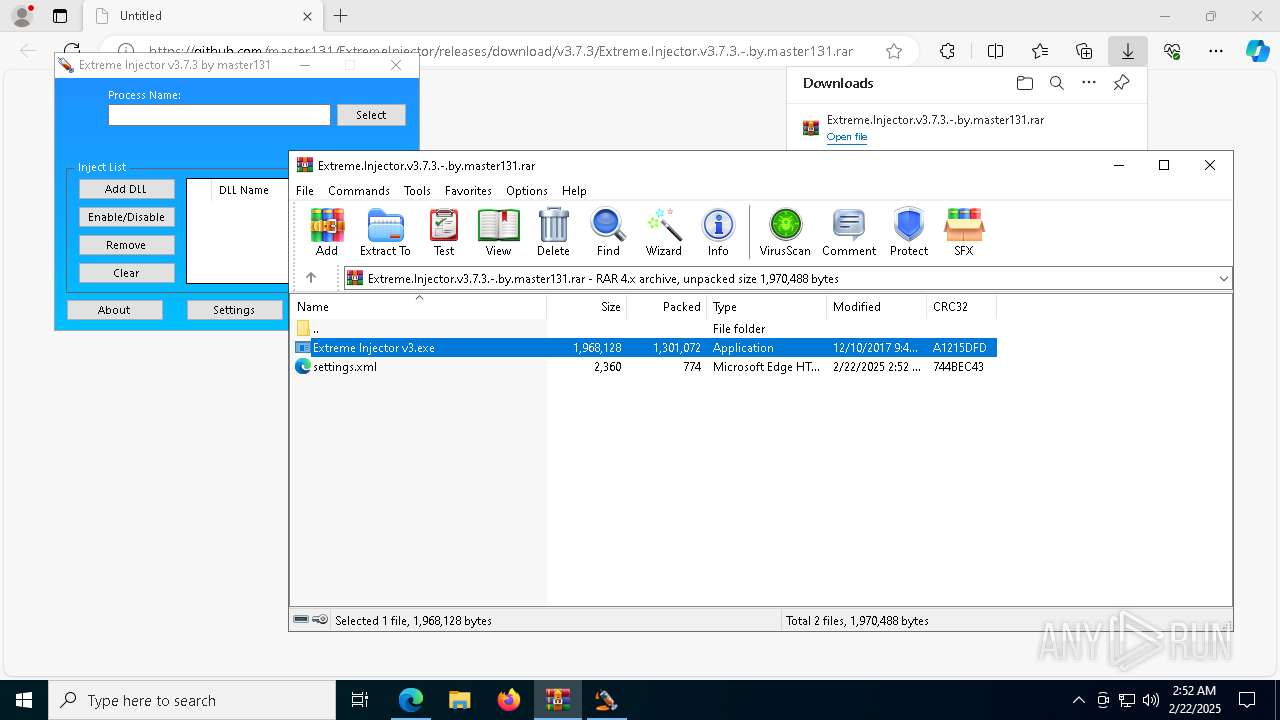Run VirusScan on the archive
Image resolution: width=1280 pixels, height=720 pixels.
tap(785, 232)
